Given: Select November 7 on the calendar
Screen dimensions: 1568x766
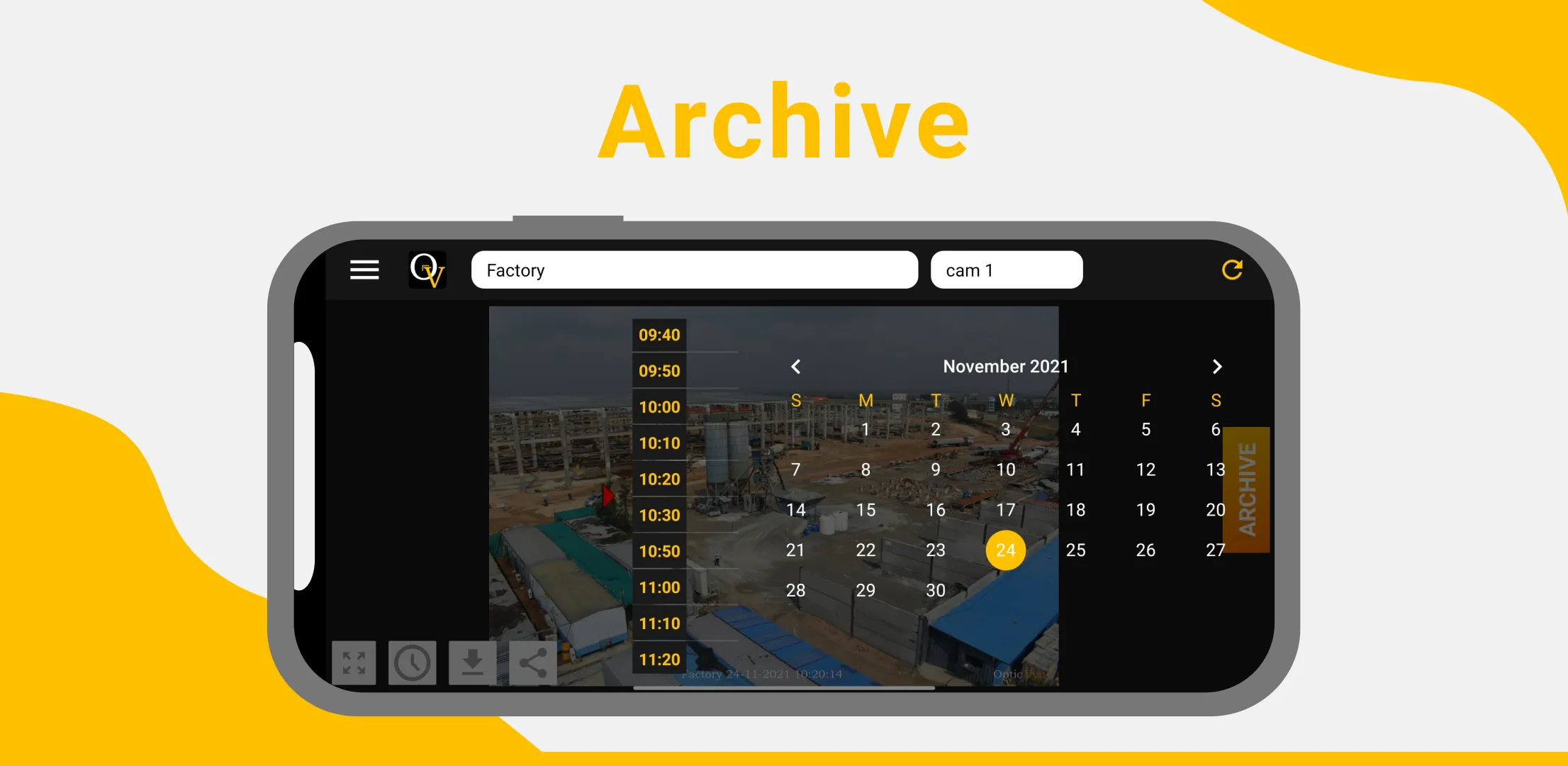Looking at the screenshot, I should click(797, 470).
